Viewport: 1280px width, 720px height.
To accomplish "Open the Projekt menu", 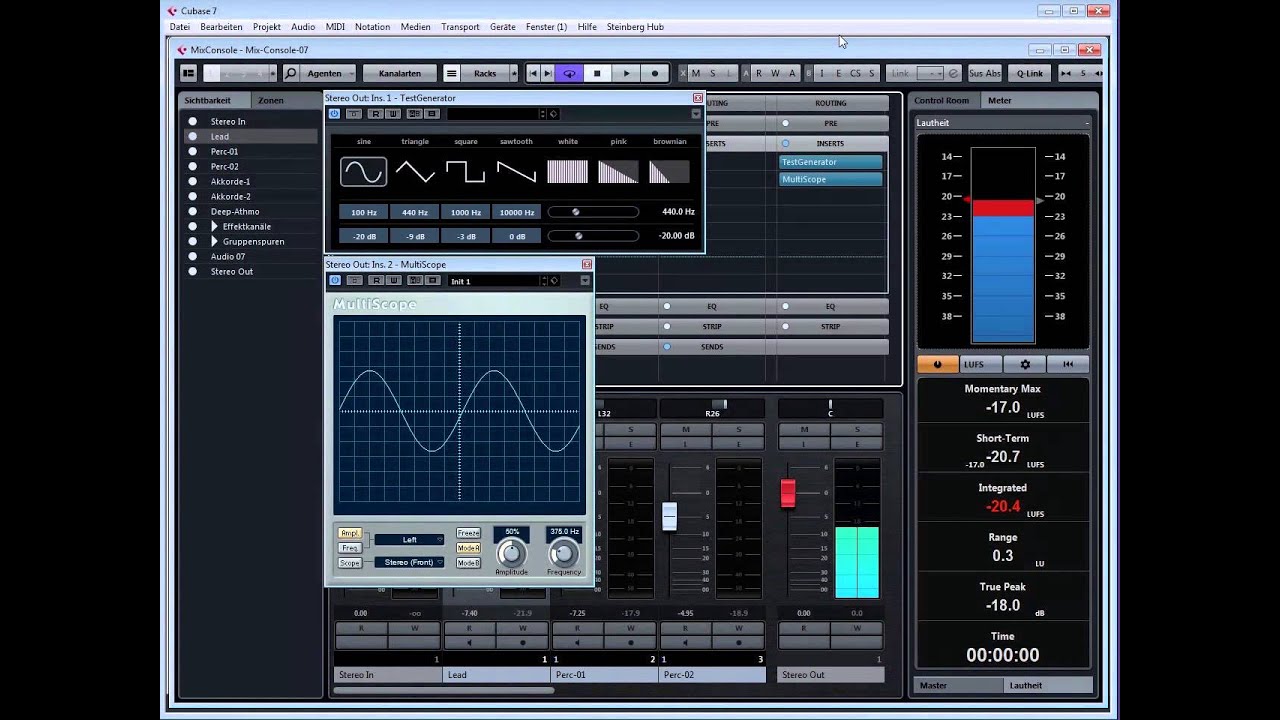I will click(x=267, y=27).
